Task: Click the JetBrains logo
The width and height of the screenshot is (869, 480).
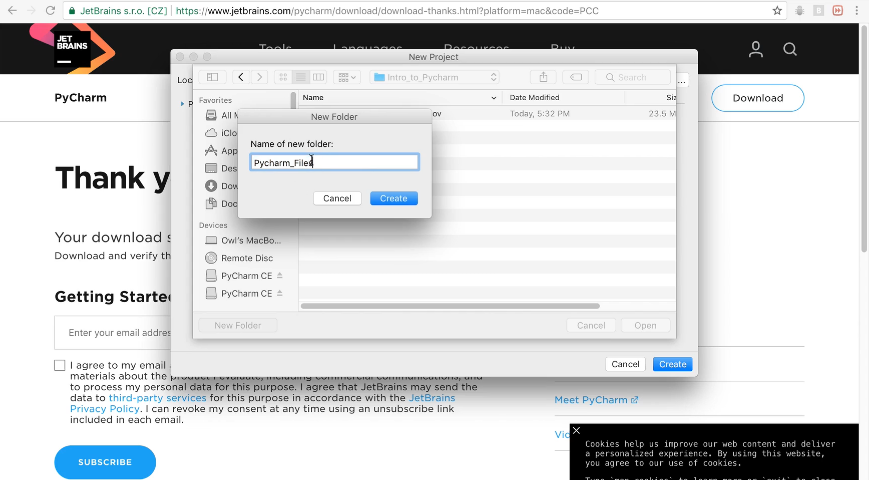Action: pos(72,49)
